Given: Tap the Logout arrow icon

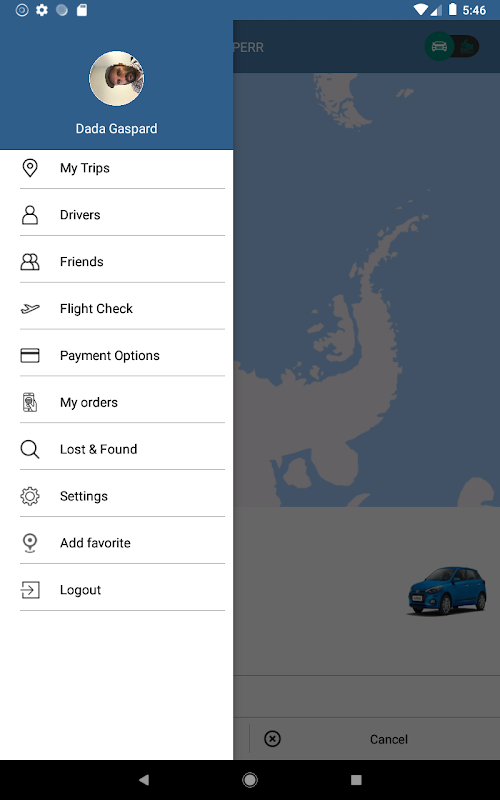Looking at the screenshot, I should point(30,590).
